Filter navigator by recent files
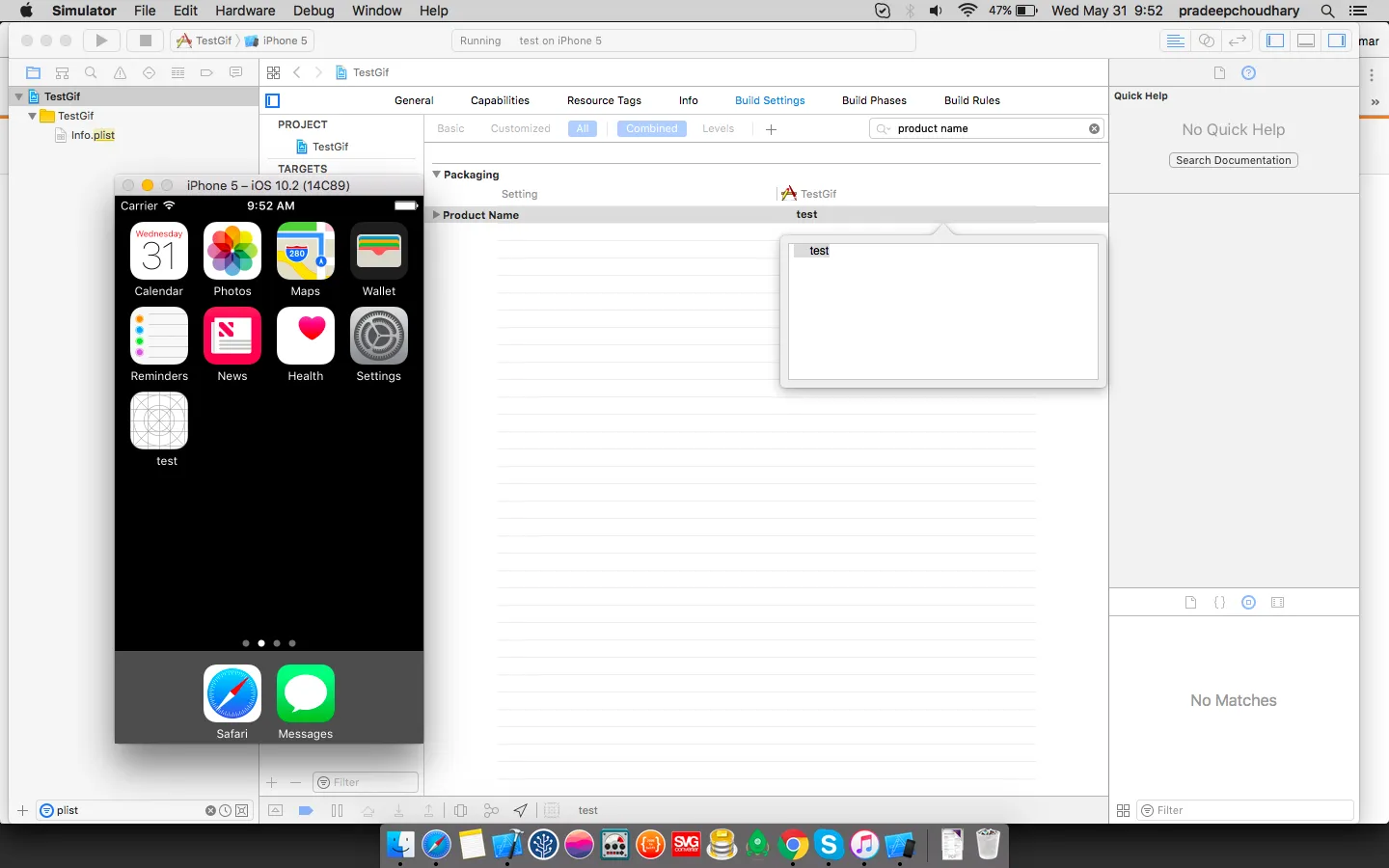The width and height of the screenshot is (1389, 868). (x=225, y=811)
